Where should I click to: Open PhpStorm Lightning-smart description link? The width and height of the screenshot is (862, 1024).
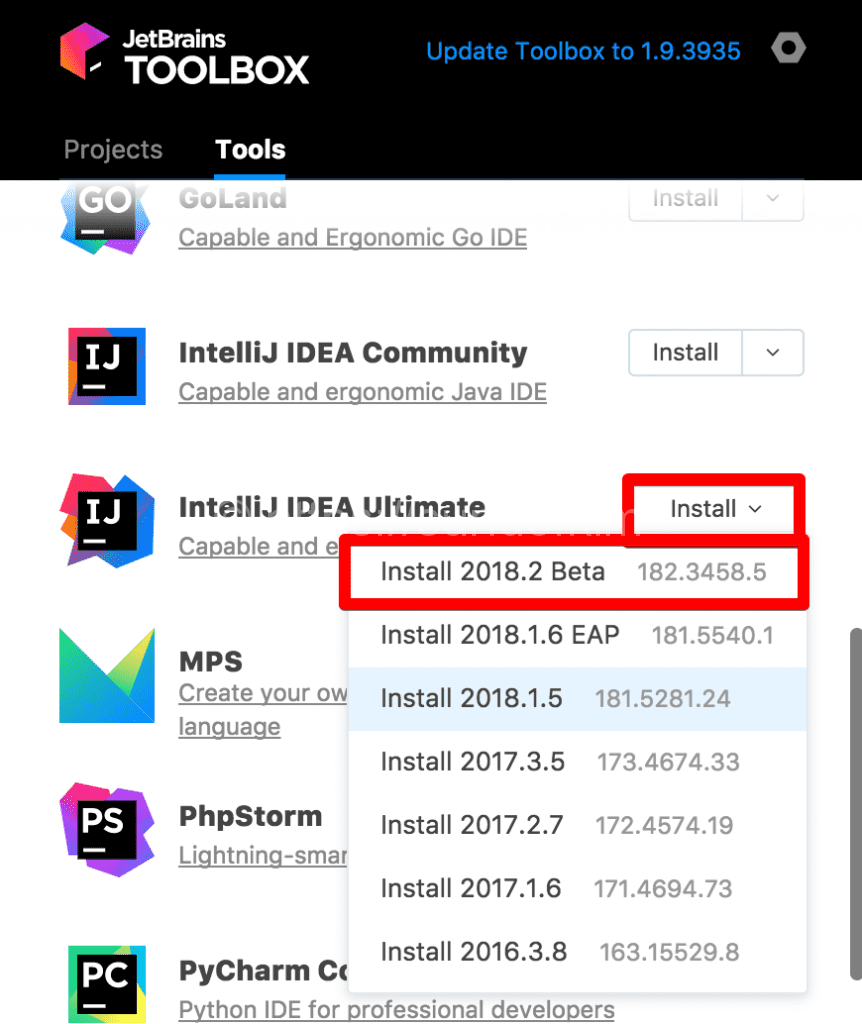tap(263, 856)
